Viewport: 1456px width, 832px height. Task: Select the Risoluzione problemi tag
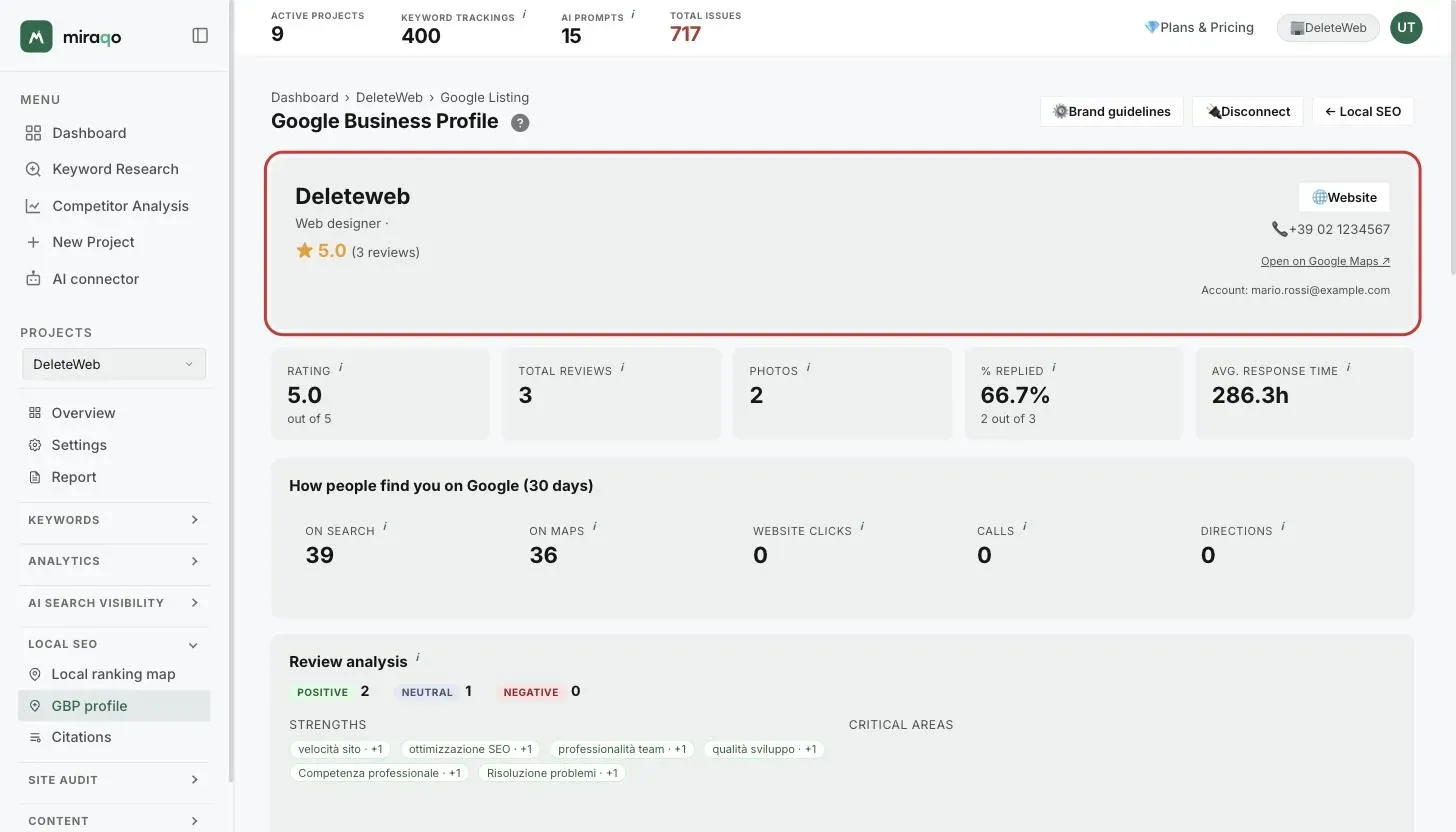pos(552,773)
